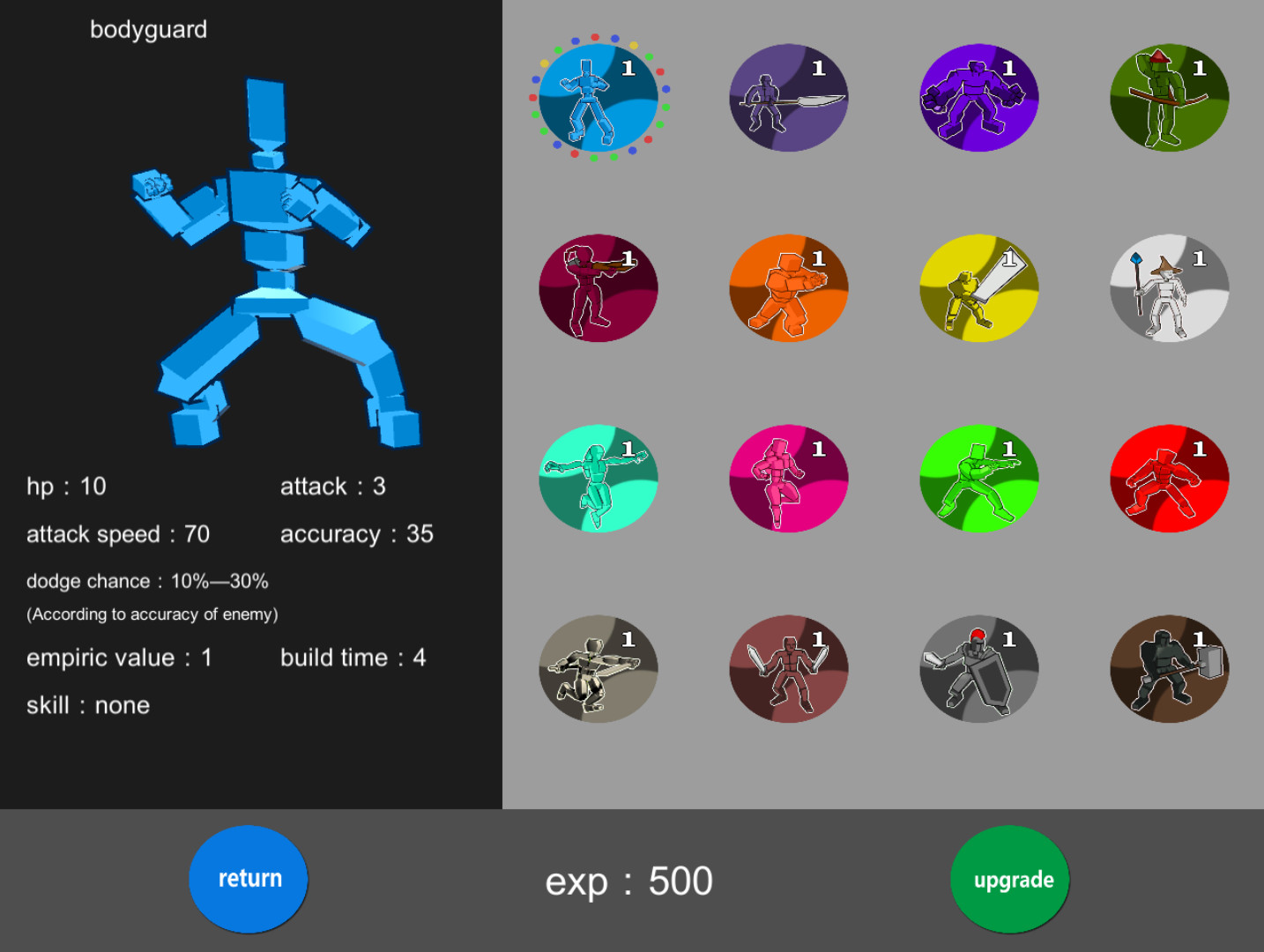Select the gray shield knight unit
This screenshot has width=1264, height=952.
[x=978, y=669]
